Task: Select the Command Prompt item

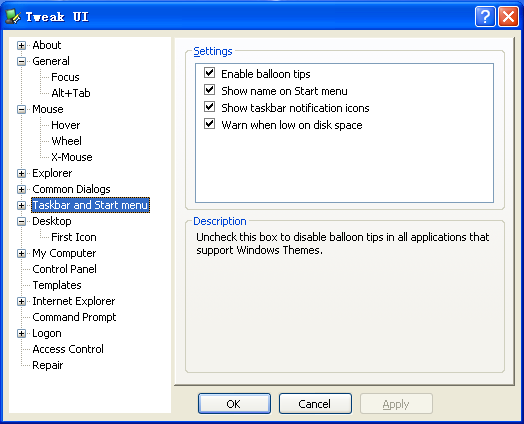Action: pos(74,317)
